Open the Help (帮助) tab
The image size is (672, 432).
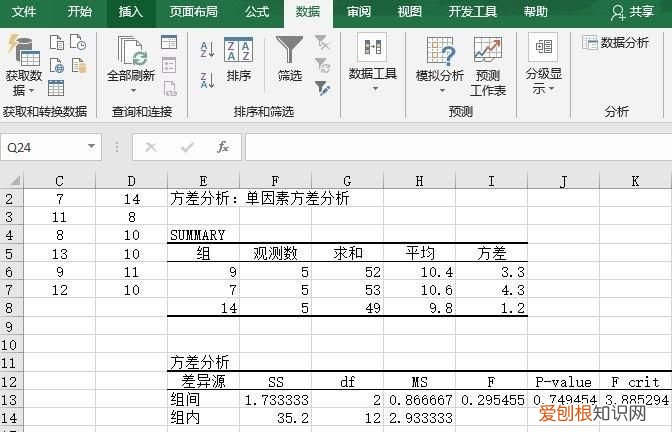(535, 12)
